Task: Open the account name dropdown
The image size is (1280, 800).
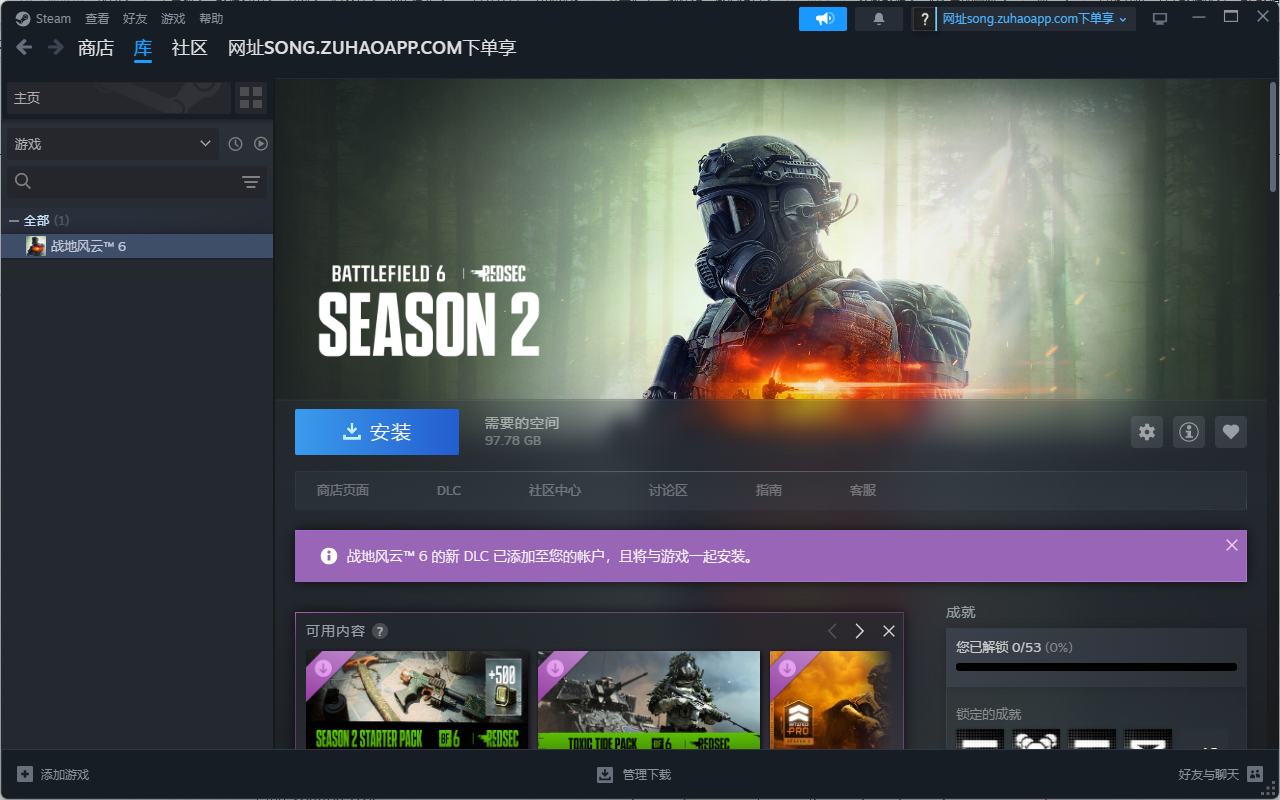Action: 1034,19
